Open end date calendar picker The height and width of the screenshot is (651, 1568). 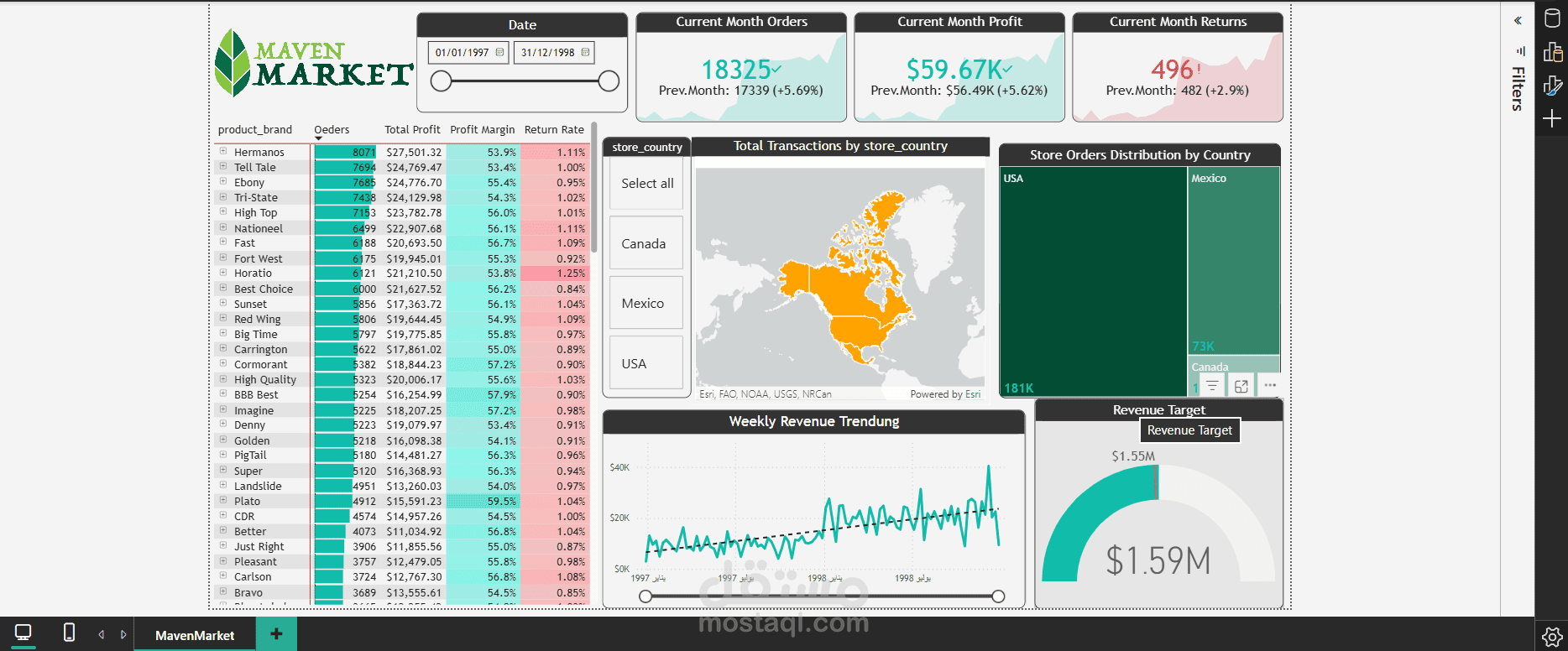click(585, 52)
